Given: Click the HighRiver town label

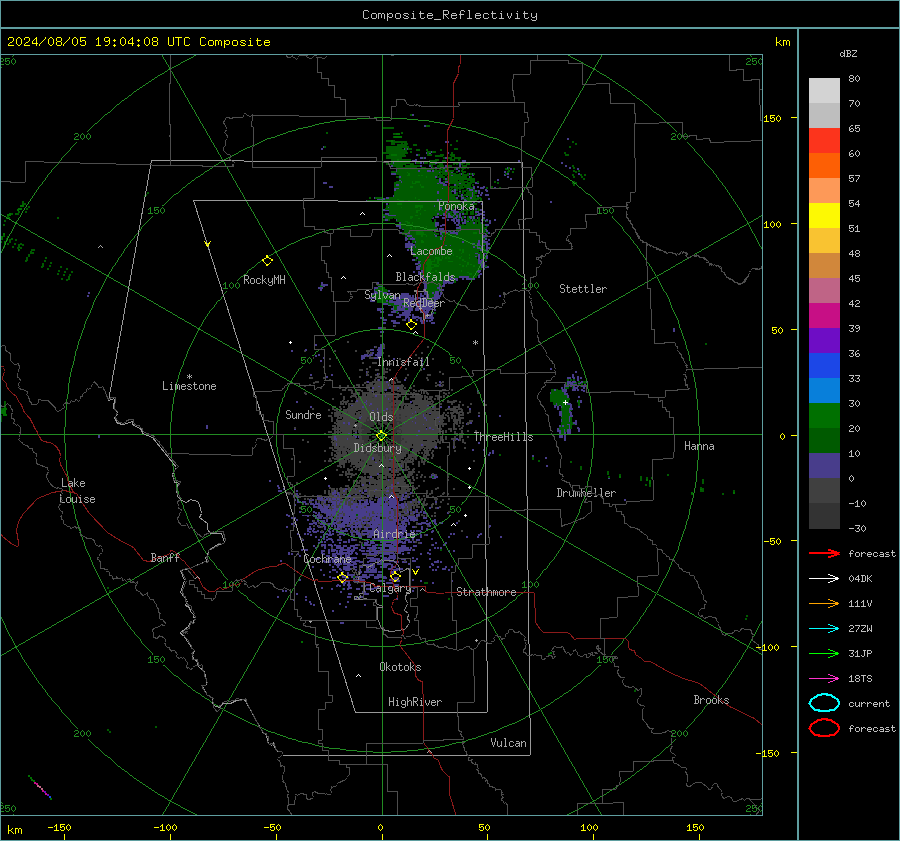Looking at the screenshot, I should point(415,702).
